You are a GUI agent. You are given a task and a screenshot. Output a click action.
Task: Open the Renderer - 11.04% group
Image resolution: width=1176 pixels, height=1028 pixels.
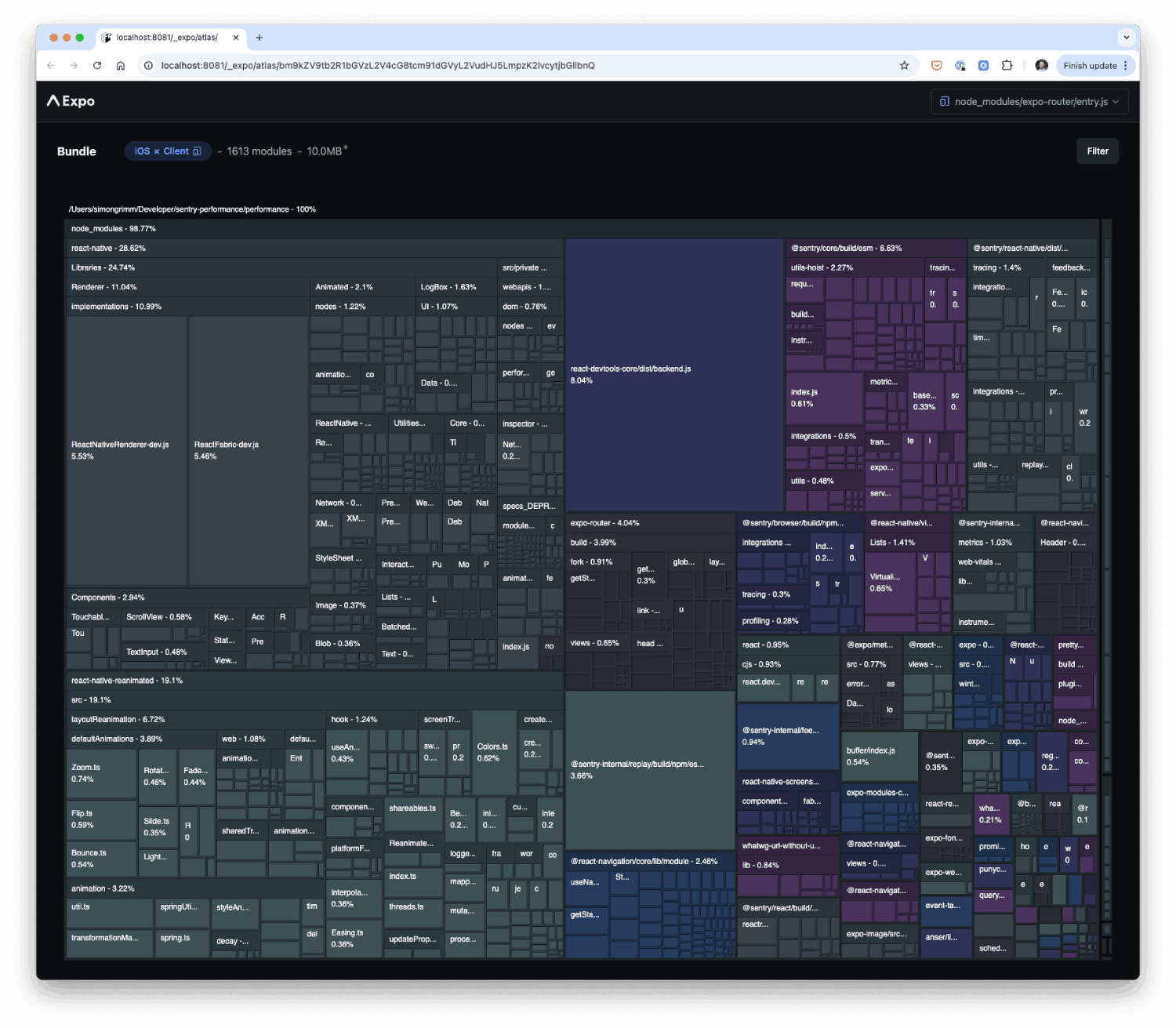point(188,288)
